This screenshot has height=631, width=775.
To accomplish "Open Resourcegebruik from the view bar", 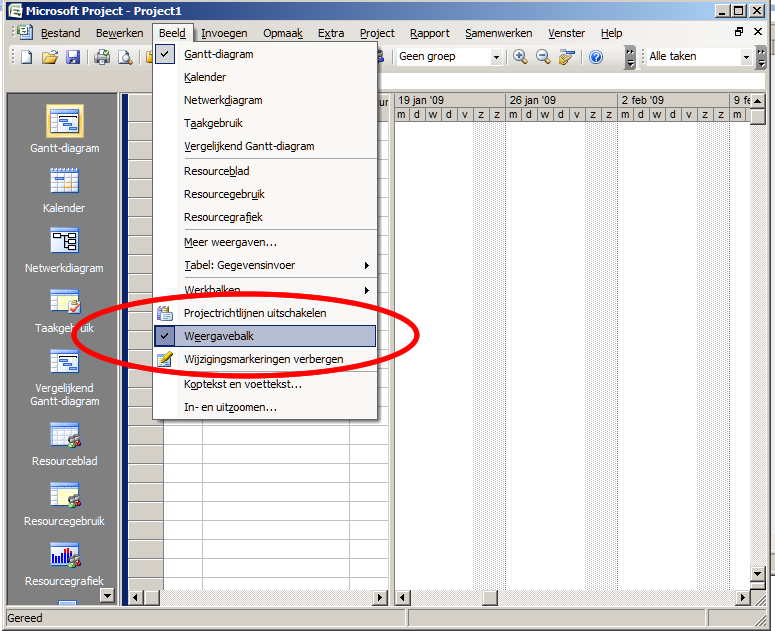I will pyautogui.click(x=65, y=504).
